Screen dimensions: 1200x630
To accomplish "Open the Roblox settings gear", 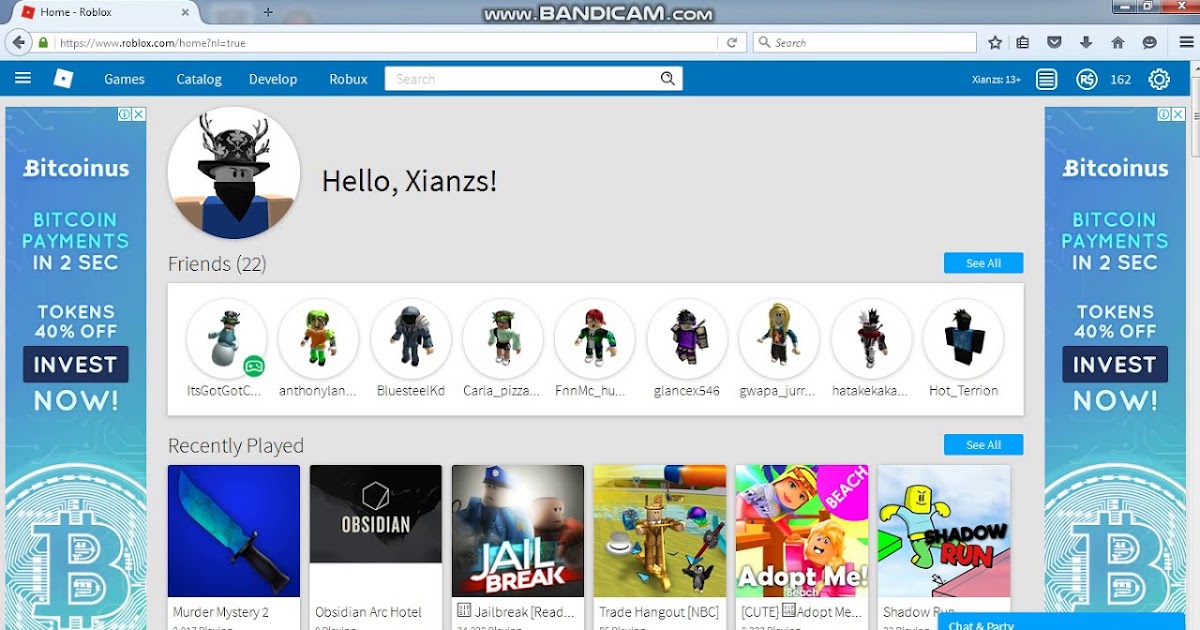I will 1159,79.
